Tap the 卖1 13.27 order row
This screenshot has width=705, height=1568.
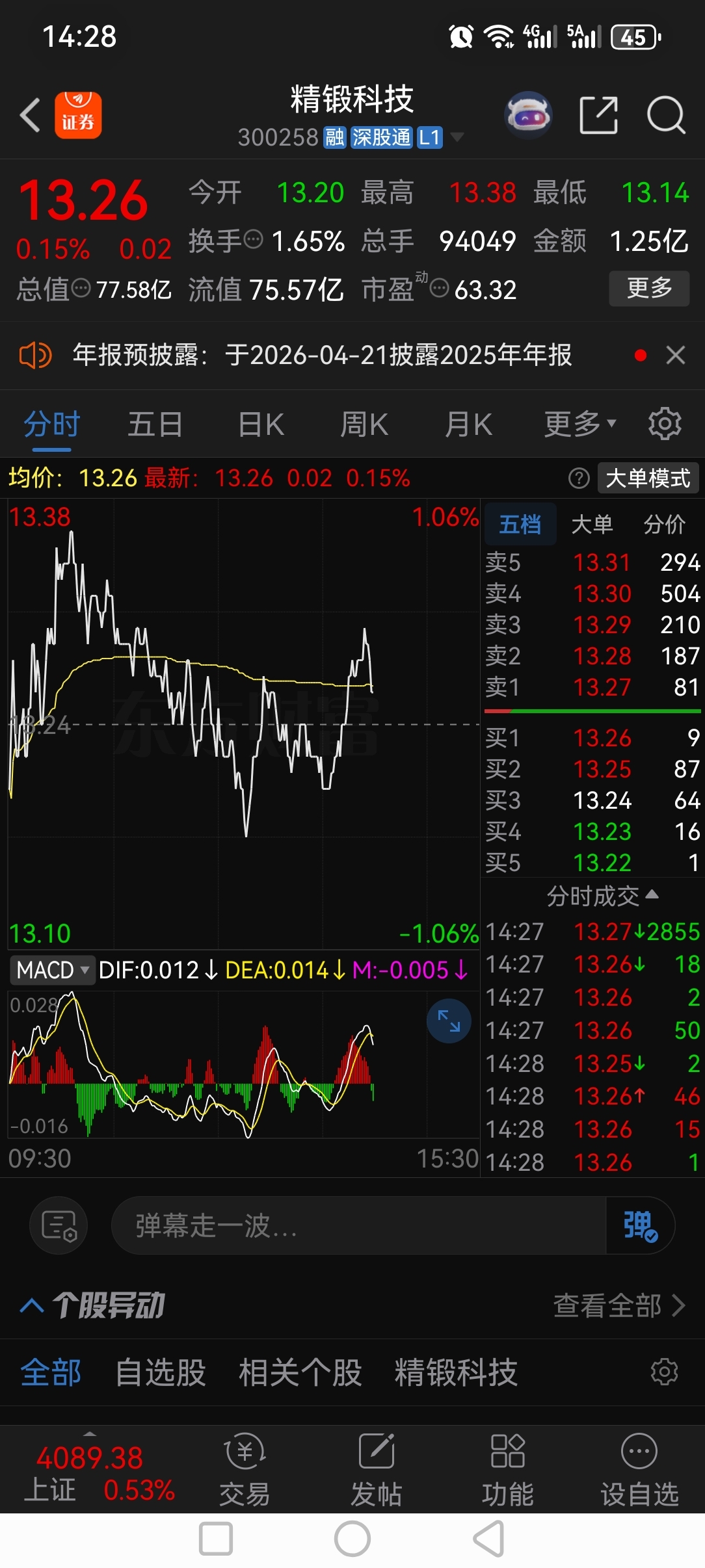592,686
